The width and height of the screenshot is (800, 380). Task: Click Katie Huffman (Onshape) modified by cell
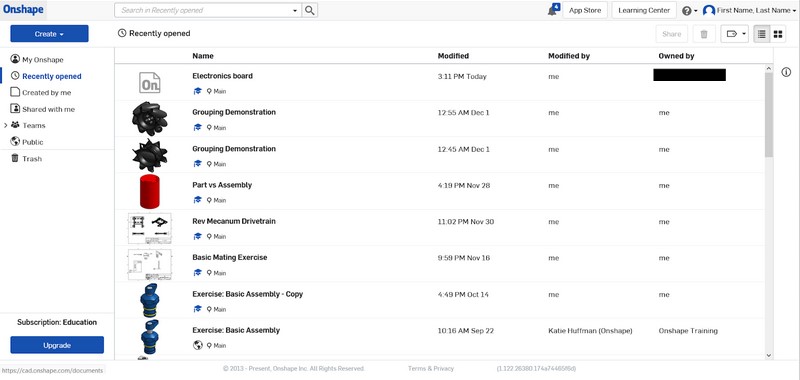pos(590,331)
